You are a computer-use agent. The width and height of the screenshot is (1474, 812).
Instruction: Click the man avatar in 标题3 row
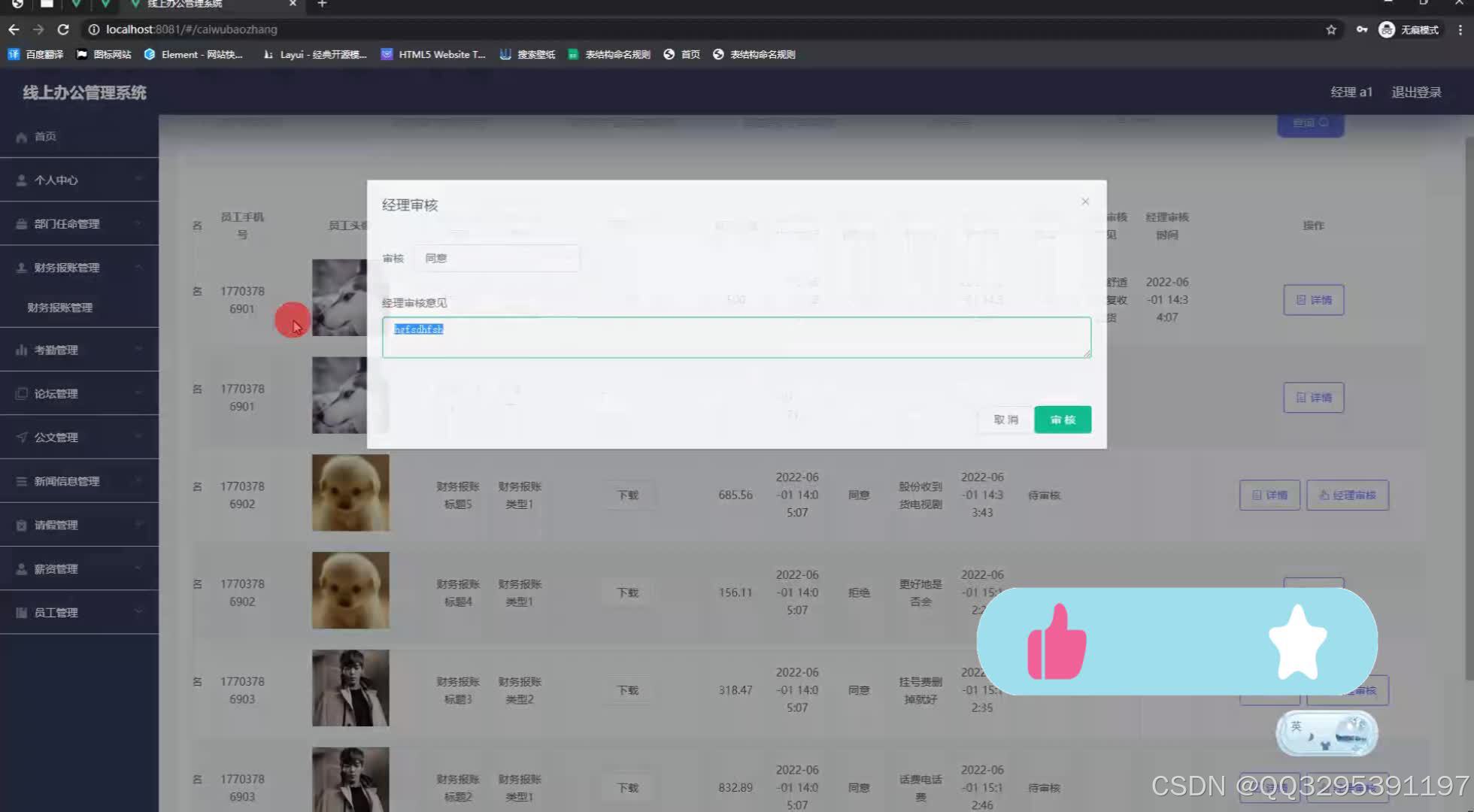350,688
